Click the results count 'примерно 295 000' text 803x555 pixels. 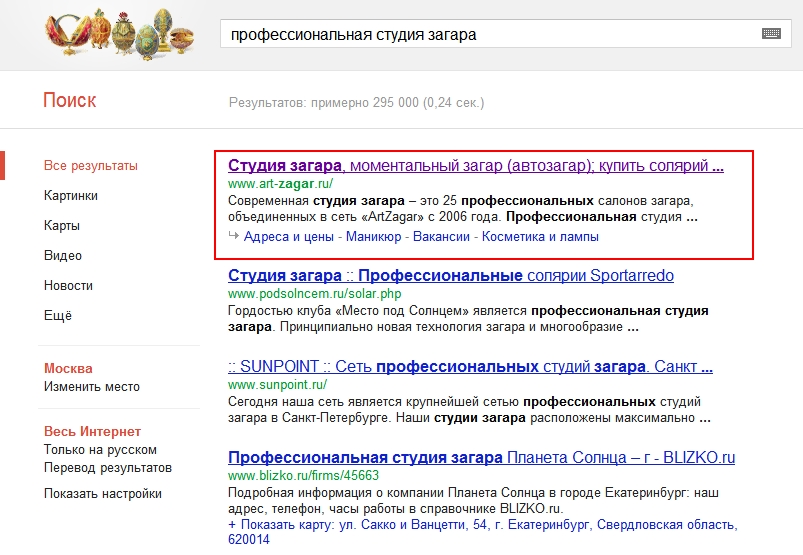[365, 103]
